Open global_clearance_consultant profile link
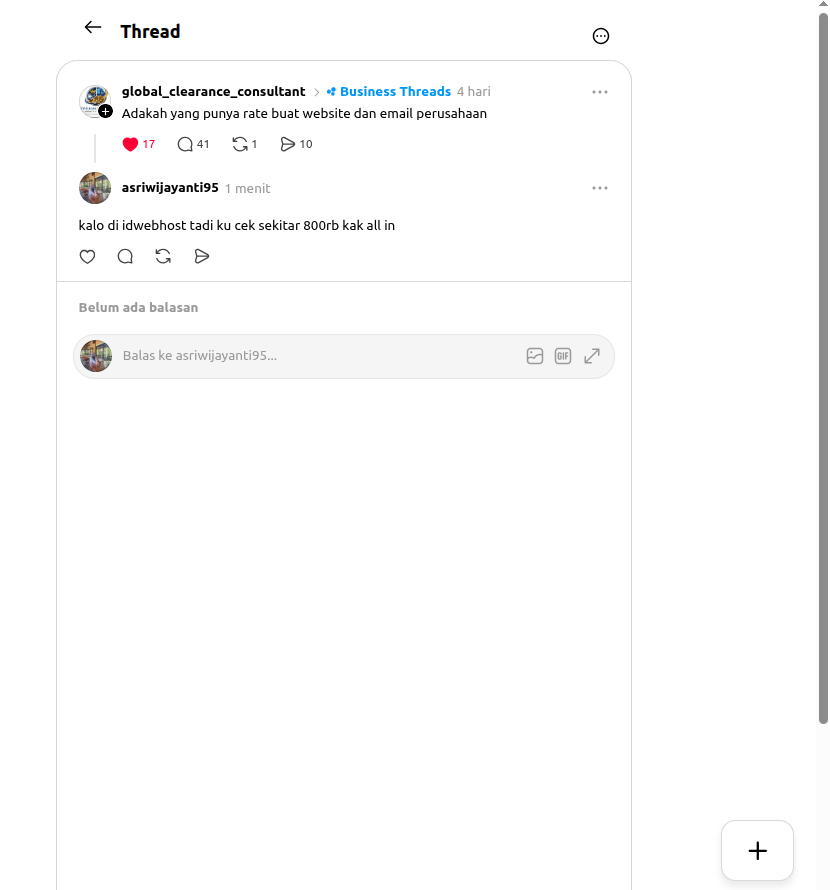 [213, 91]
